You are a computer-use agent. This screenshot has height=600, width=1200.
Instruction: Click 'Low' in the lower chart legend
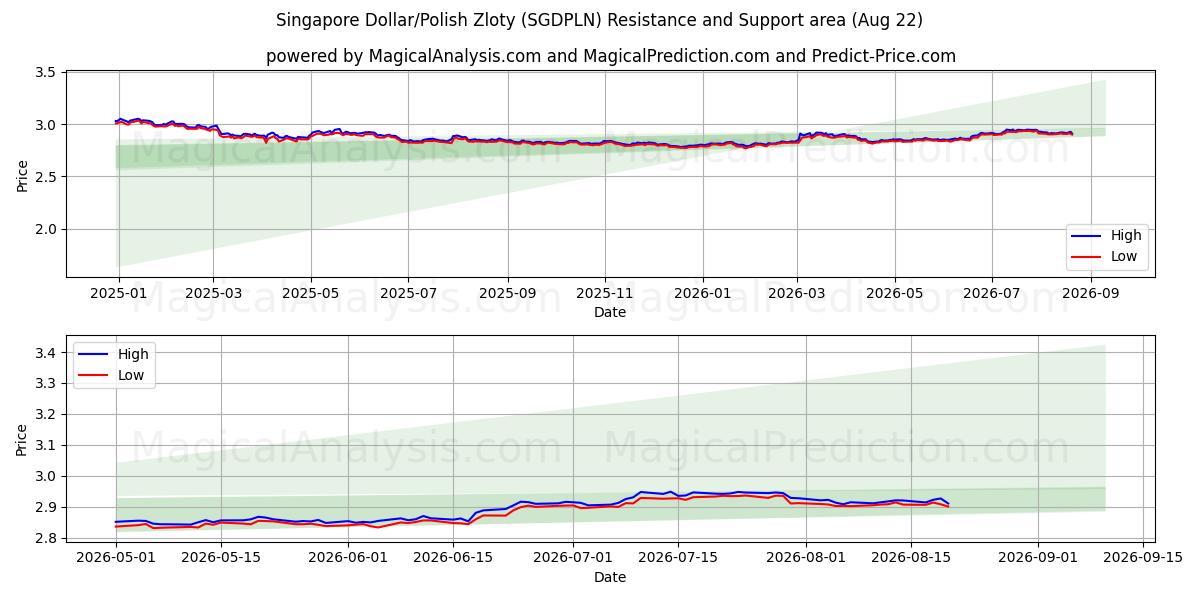132,375
